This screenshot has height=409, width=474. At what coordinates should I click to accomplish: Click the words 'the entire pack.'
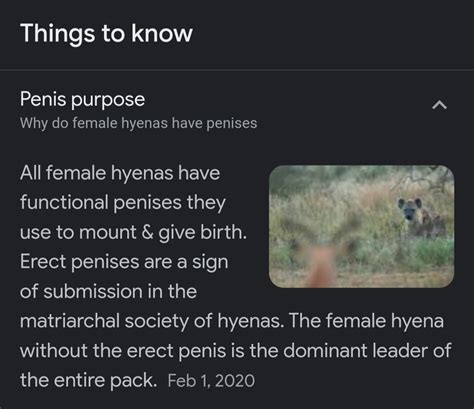88,380
